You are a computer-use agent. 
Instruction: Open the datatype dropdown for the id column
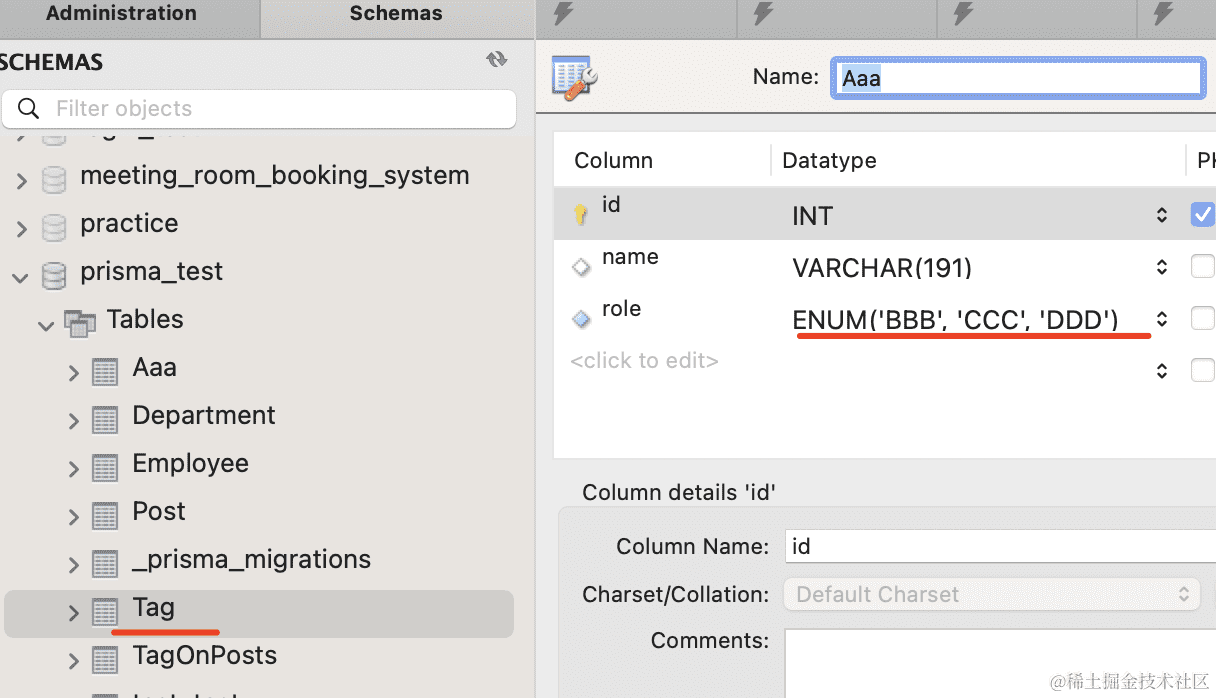(x=1161, y=215)
